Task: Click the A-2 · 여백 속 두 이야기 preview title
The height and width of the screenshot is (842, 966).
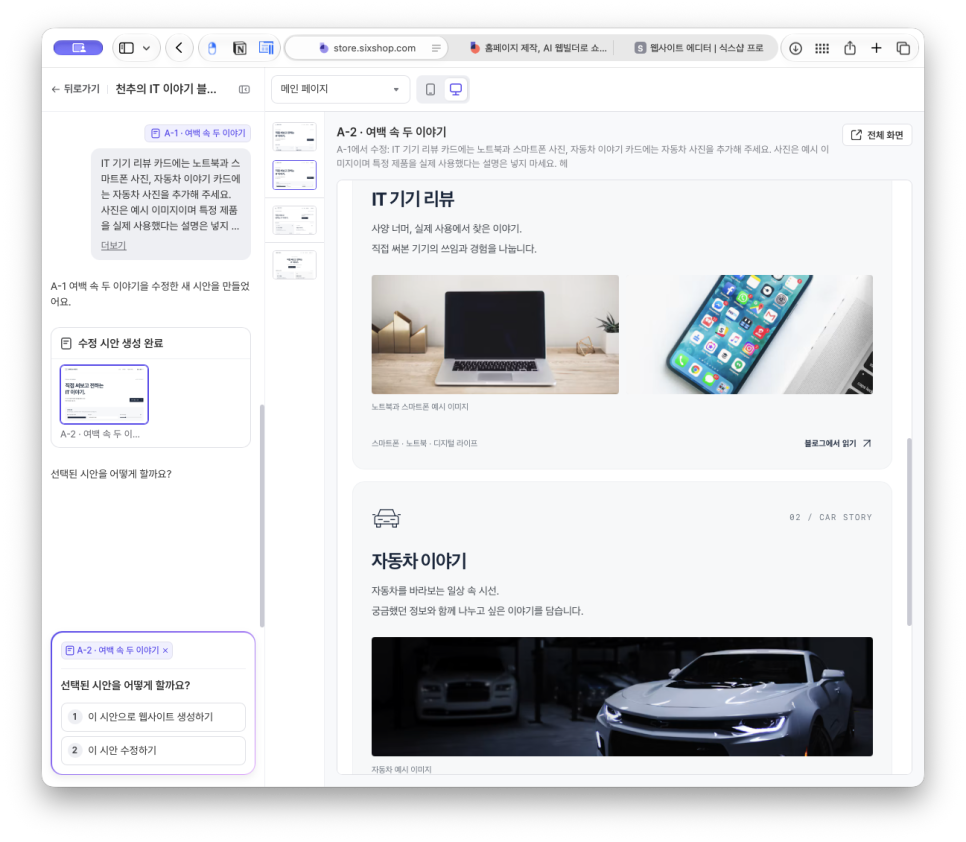Action: point(391,132)
